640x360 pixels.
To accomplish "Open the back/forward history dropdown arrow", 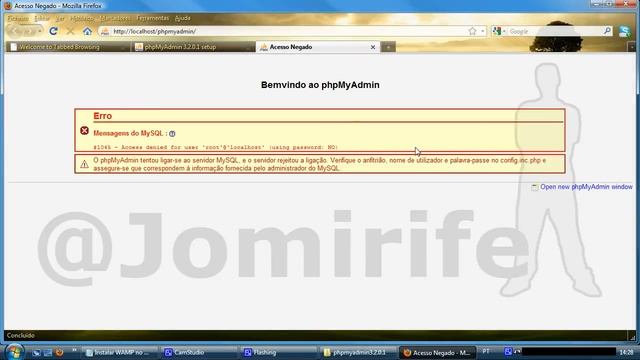I will pyautogui.click(x=39, y=31).
